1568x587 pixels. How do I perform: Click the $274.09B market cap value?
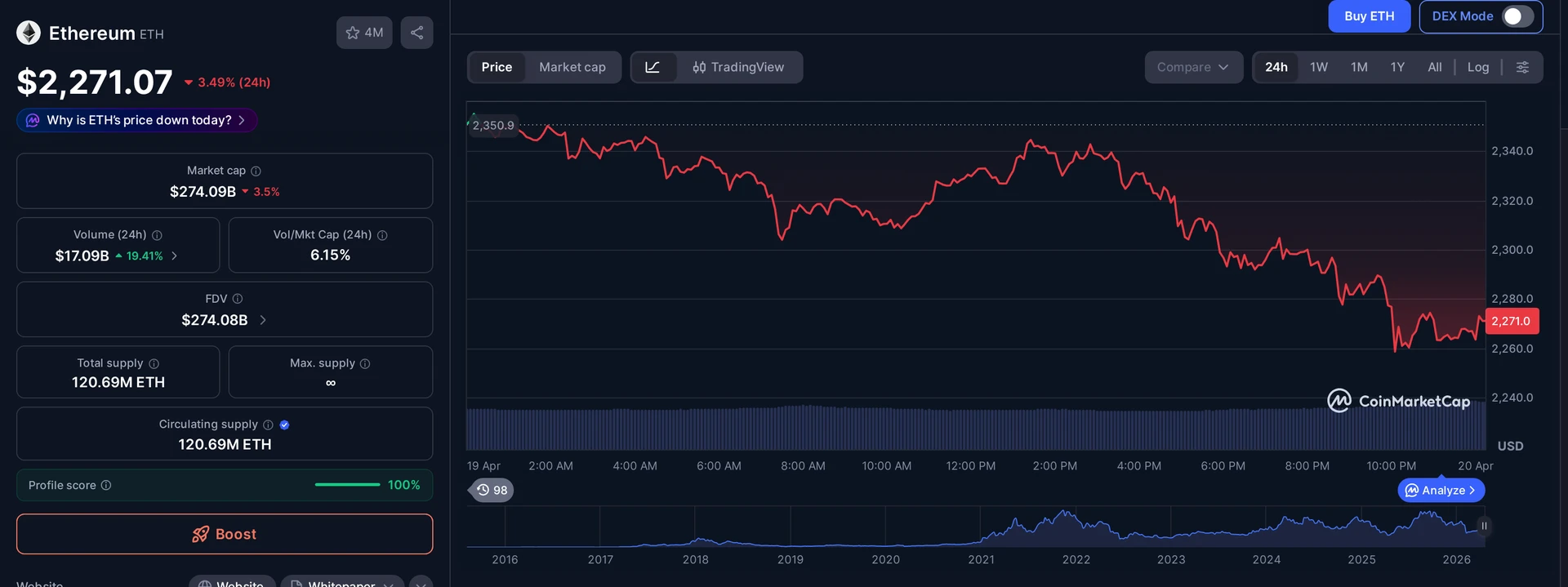(x=203, y=192)
